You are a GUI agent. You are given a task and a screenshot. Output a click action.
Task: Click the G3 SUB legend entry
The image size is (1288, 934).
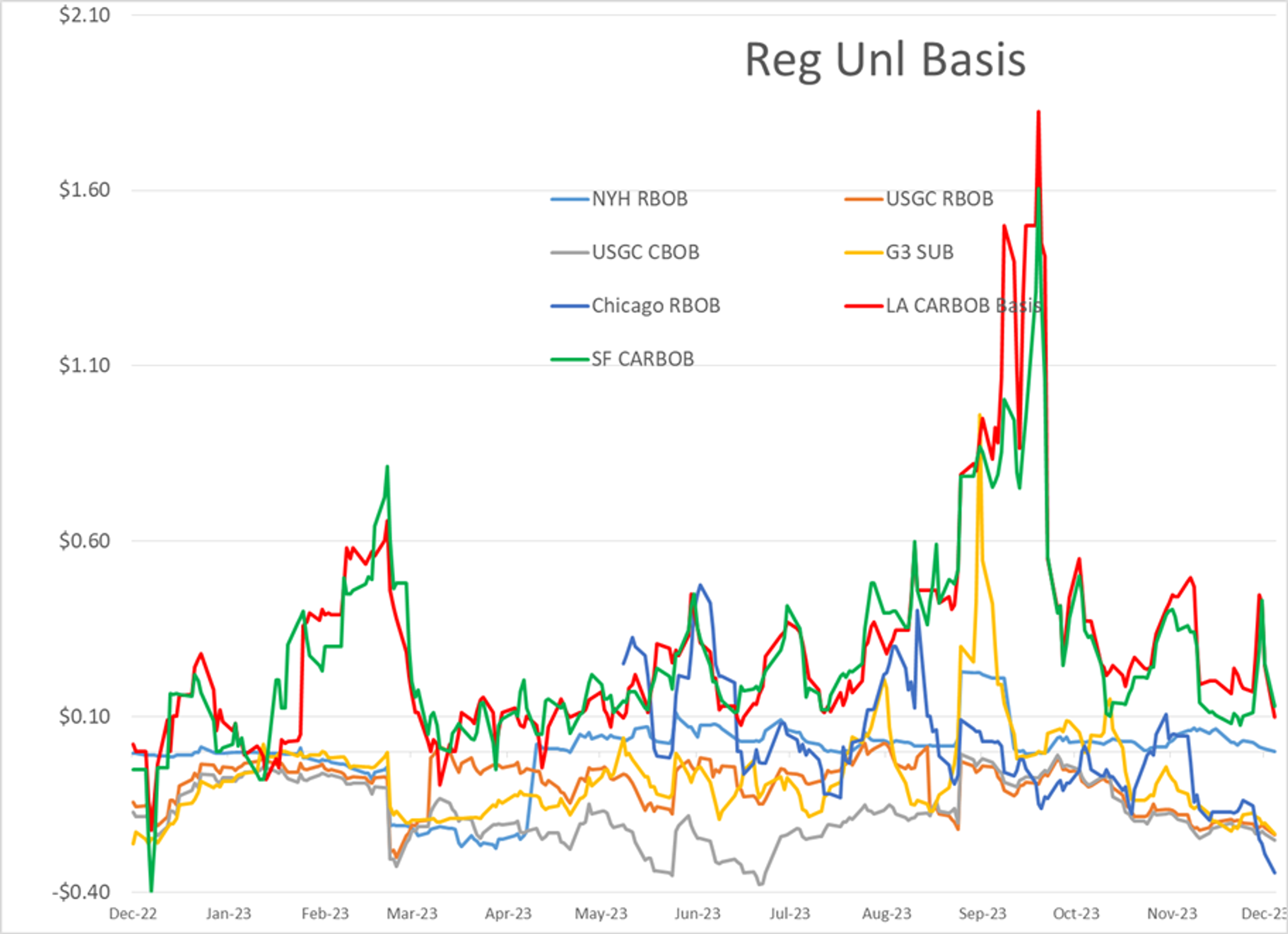point(899,252)
